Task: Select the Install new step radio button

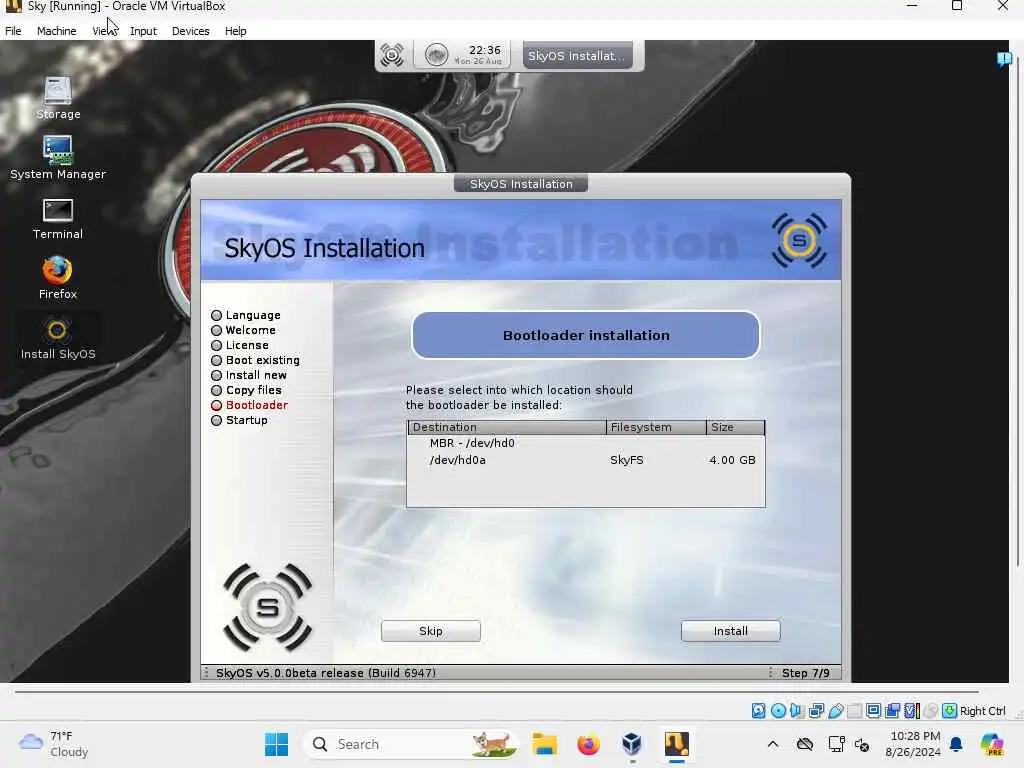Action: pos(217,376)
